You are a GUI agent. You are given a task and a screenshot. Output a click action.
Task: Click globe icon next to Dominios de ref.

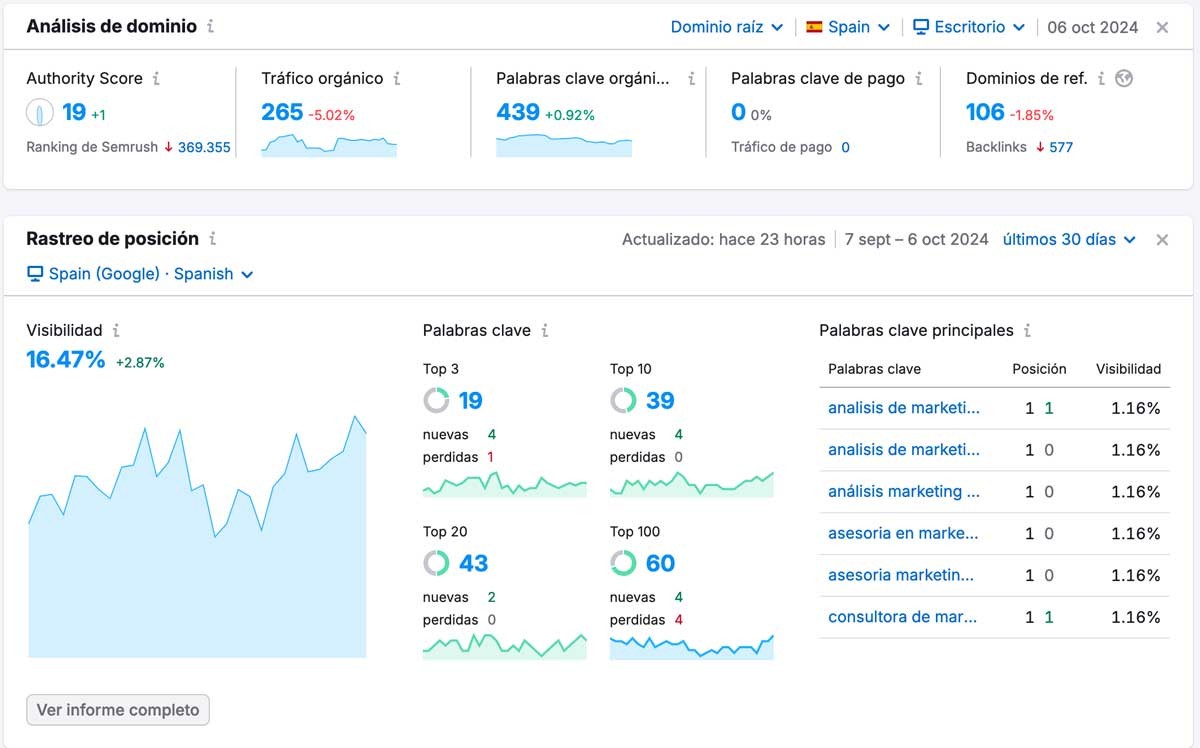pyautogui.click(x=1124, y=79)
